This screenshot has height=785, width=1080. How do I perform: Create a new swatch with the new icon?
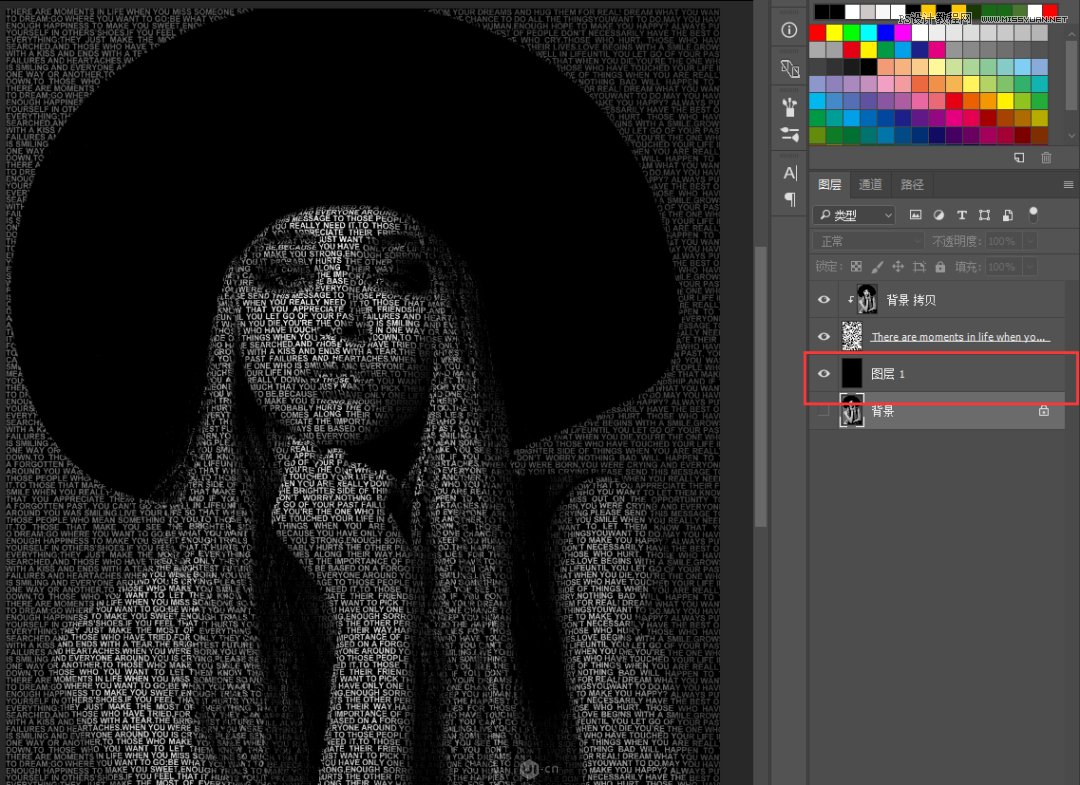1019,158
